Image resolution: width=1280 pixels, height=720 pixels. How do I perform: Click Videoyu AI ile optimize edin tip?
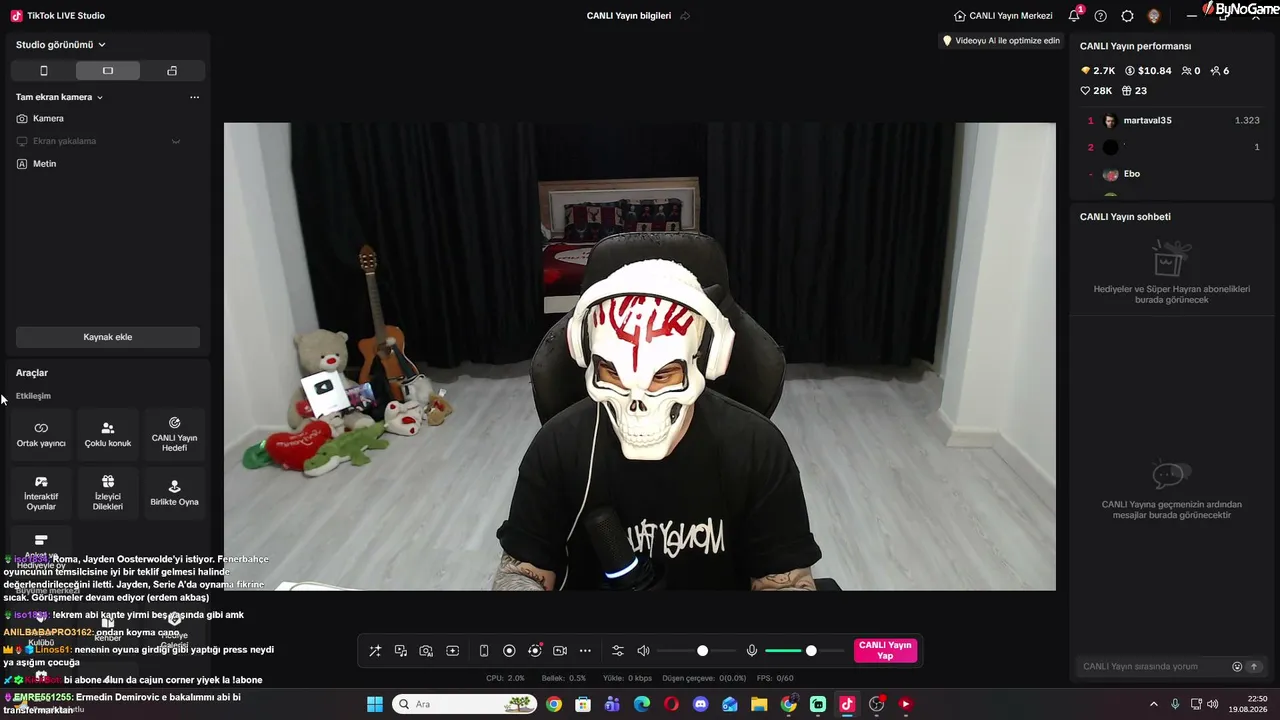1001,41
